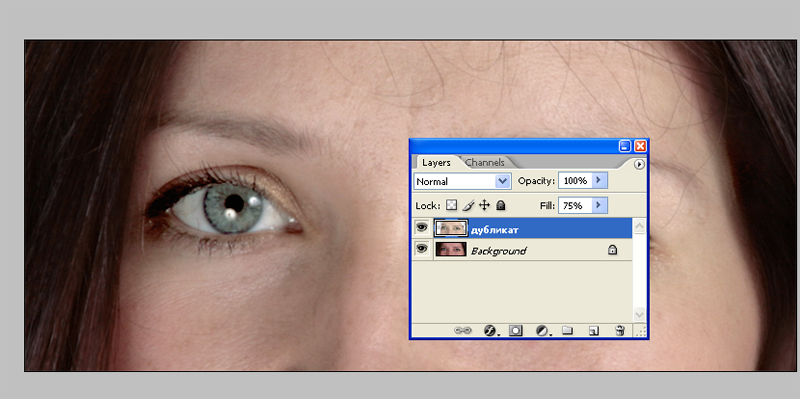The image size is (800, 399).
Task: Click the Background layer name
Action: [498, 251]
